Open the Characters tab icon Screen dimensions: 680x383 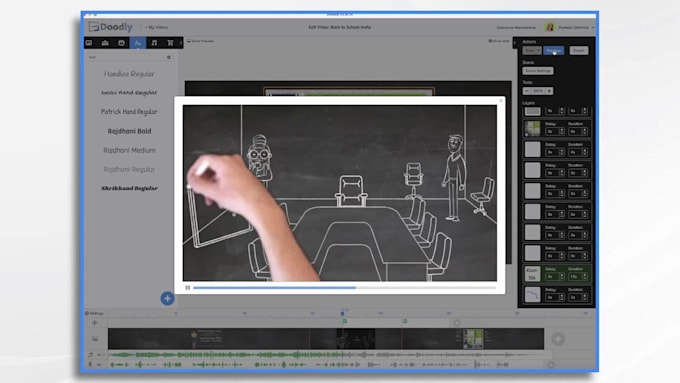(x=105, y=43)
